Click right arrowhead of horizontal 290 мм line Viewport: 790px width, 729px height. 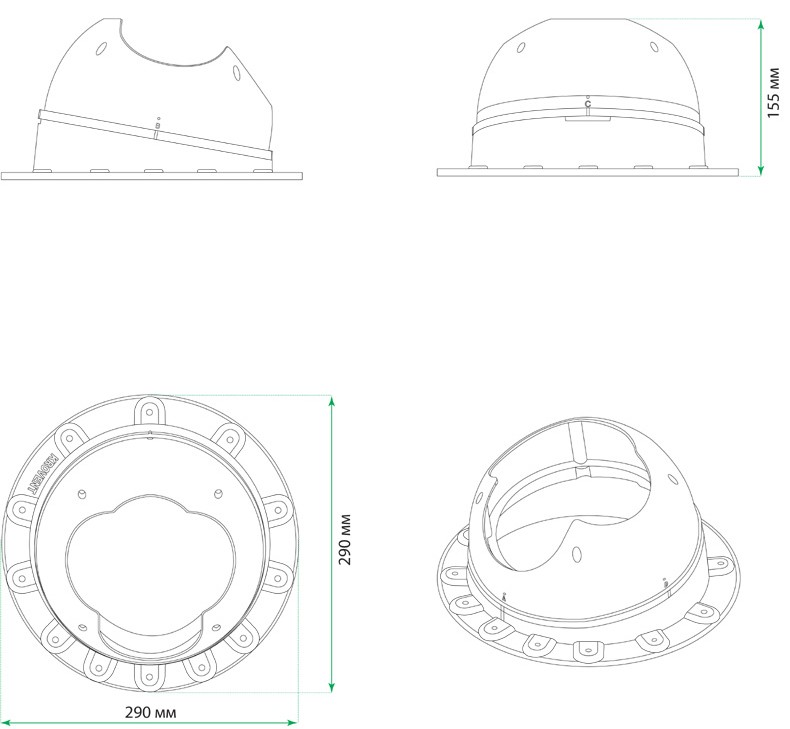(293, 721)
